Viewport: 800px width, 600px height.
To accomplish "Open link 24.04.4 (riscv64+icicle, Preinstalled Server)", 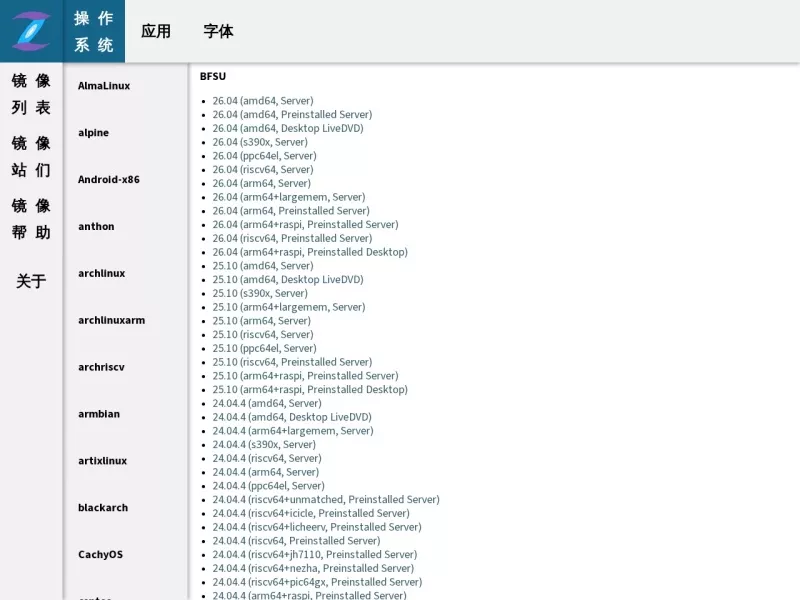I will [311, 514].
